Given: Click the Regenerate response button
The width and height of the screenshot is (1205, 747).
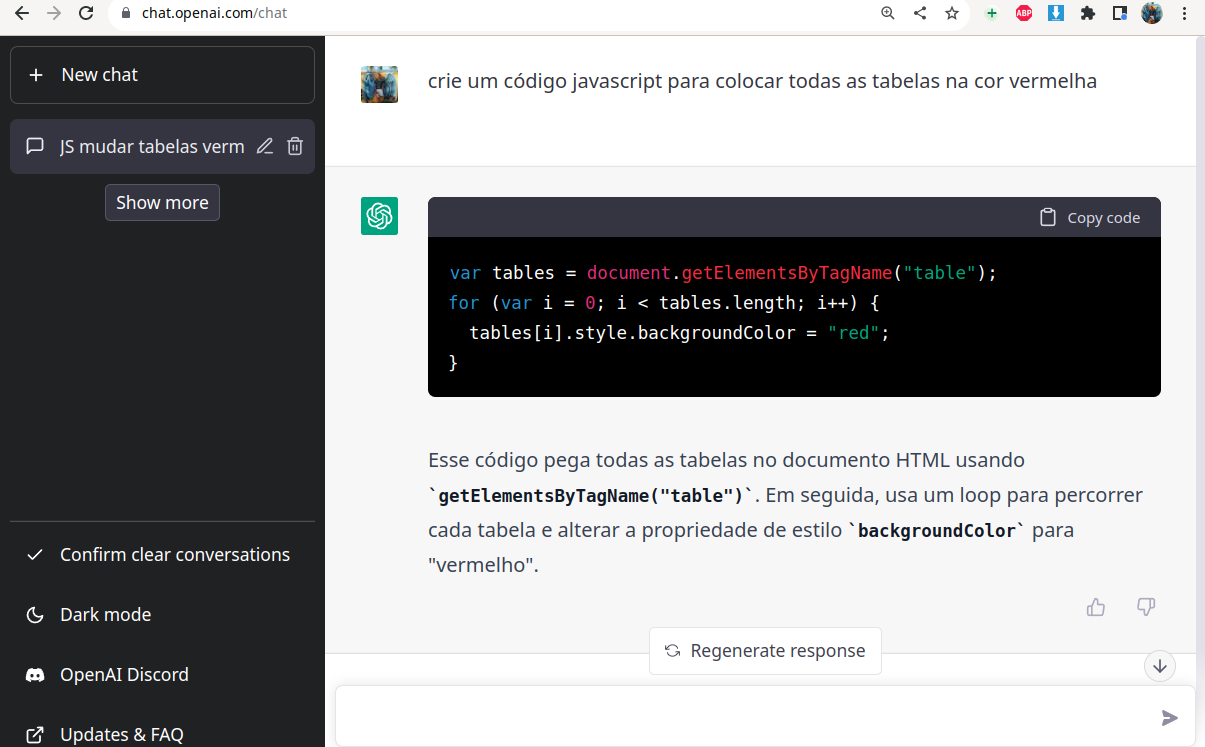Looking at the screenshot, I should (x=765, y=651).
